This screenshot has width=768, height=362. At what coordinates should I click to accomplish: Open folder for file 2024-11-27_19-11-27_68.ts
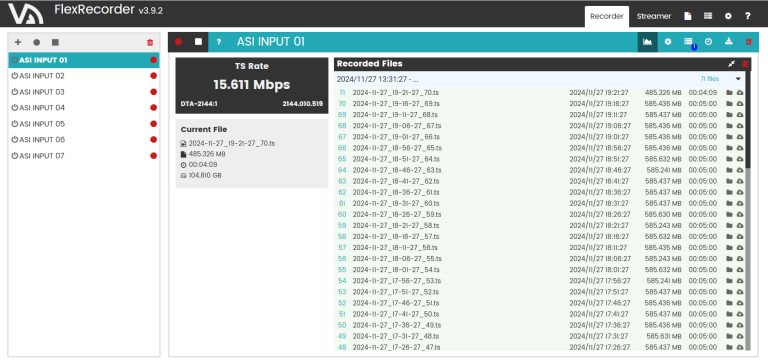[729, 115]
